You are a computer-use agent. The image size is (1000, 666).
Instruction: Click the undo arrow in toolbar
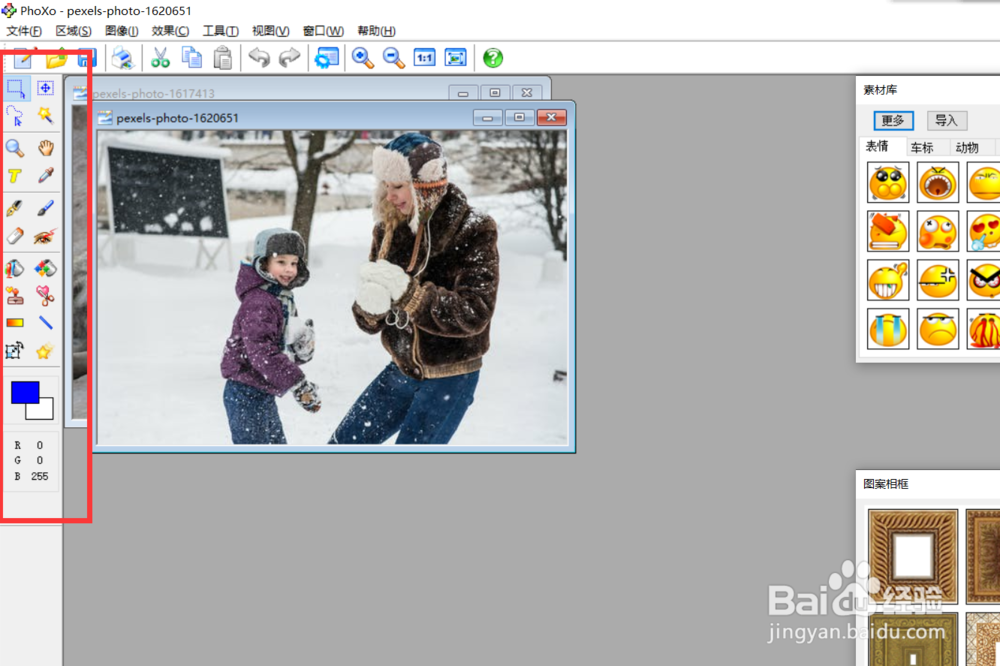click(259, 58)
